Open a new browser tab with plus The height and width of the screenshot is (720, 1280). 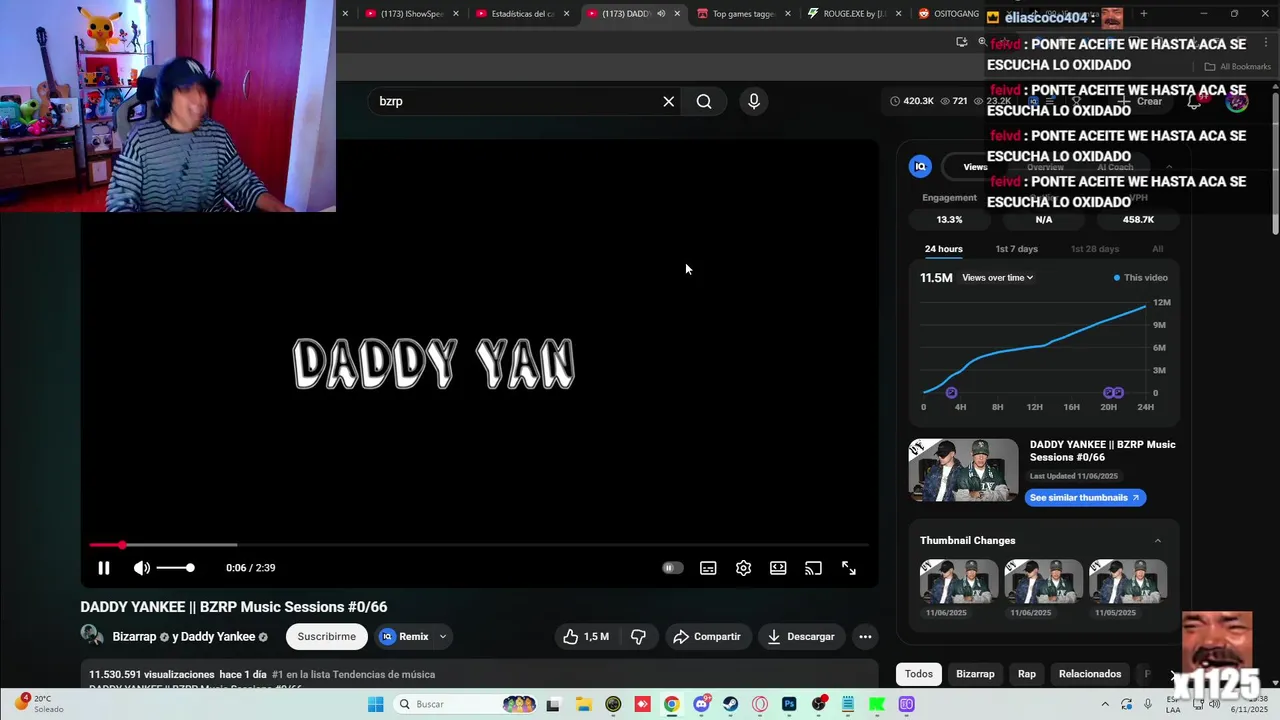click(1144, 14)
